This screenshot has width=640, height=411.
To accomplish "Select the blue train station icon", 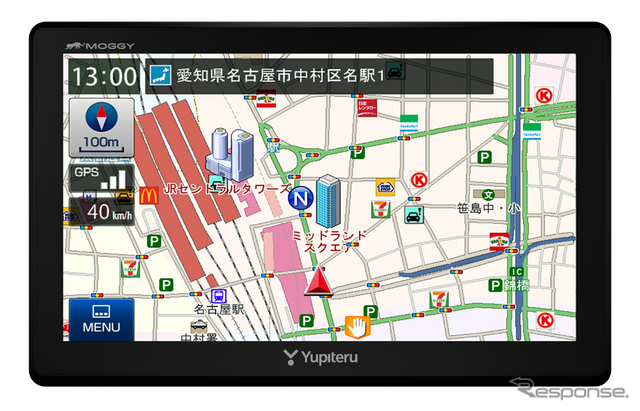I will point(219,295).
